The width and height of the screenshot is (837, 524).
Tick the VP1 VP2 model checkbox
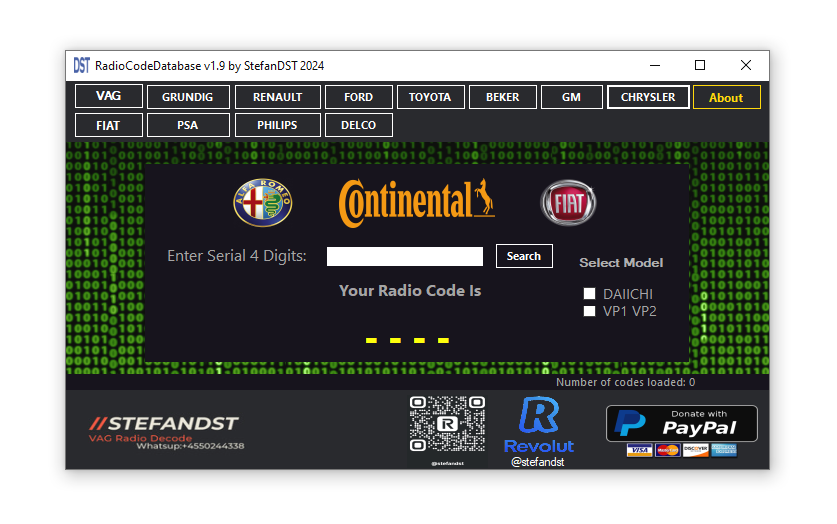589,311
